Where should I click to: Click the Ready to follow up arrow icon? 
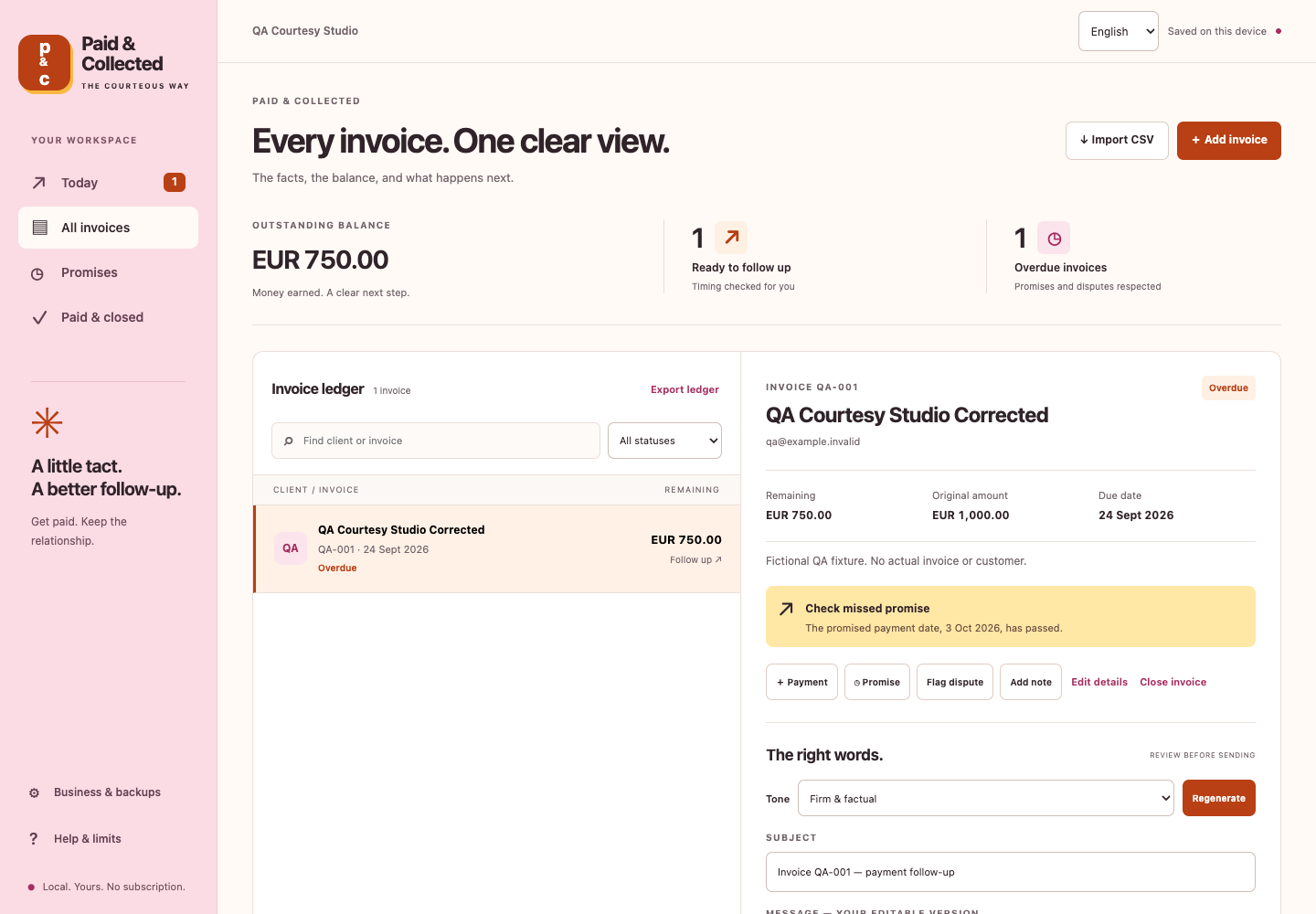pos(731,238)
